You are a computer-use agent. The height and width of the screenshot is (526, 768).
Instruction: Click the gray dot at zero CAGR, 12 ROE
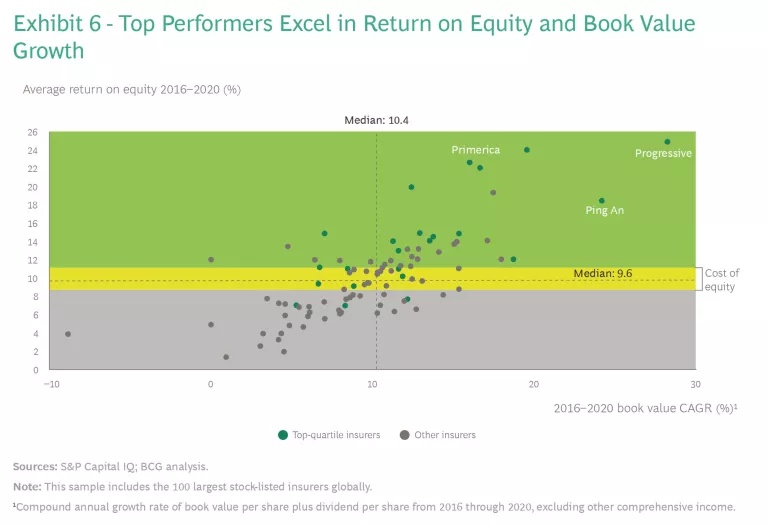click(211, 260)
